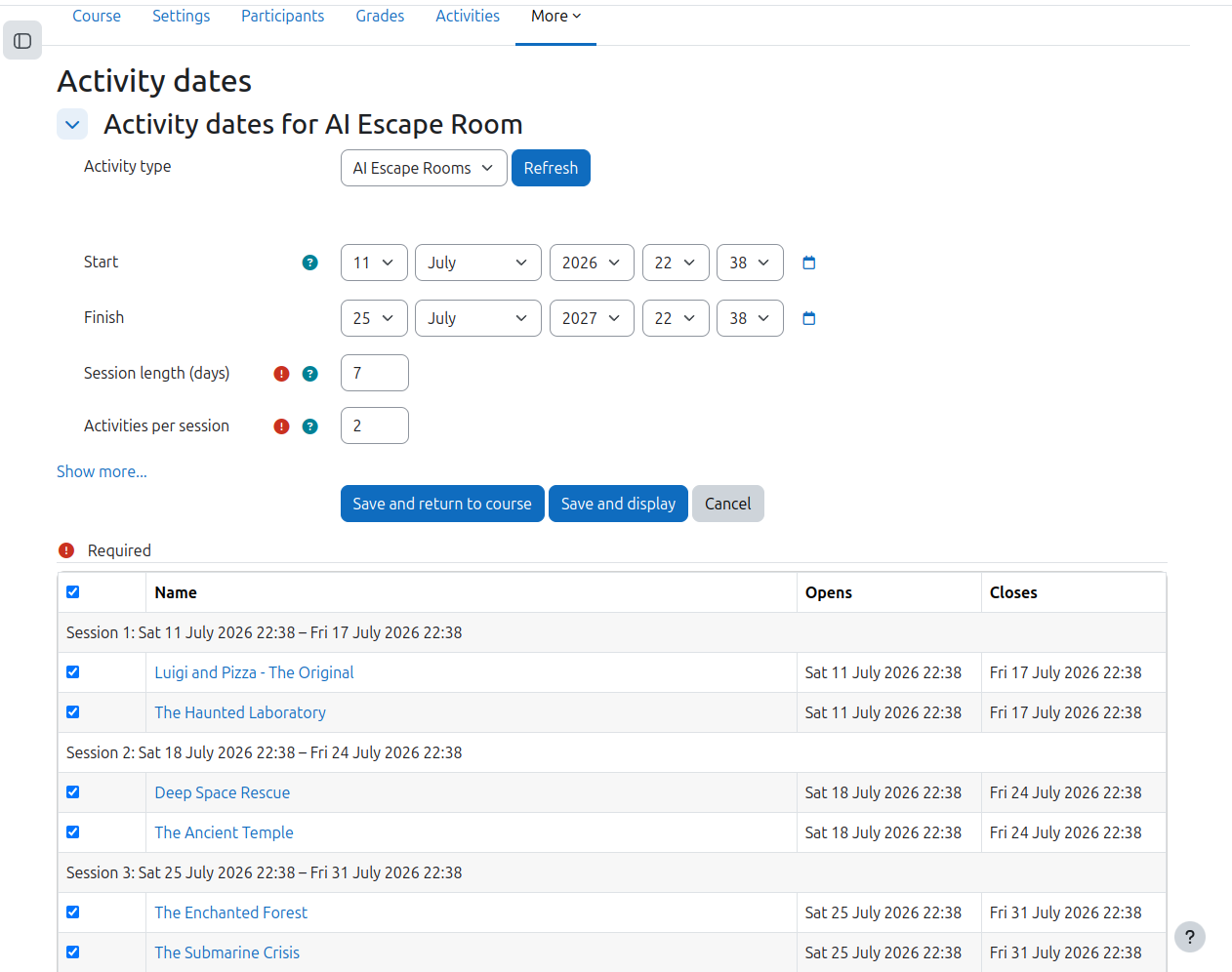Viewport: 1232px width, 972px height.
Task: Uncheck The Ancient Temple row
Action: click(72, 832)
